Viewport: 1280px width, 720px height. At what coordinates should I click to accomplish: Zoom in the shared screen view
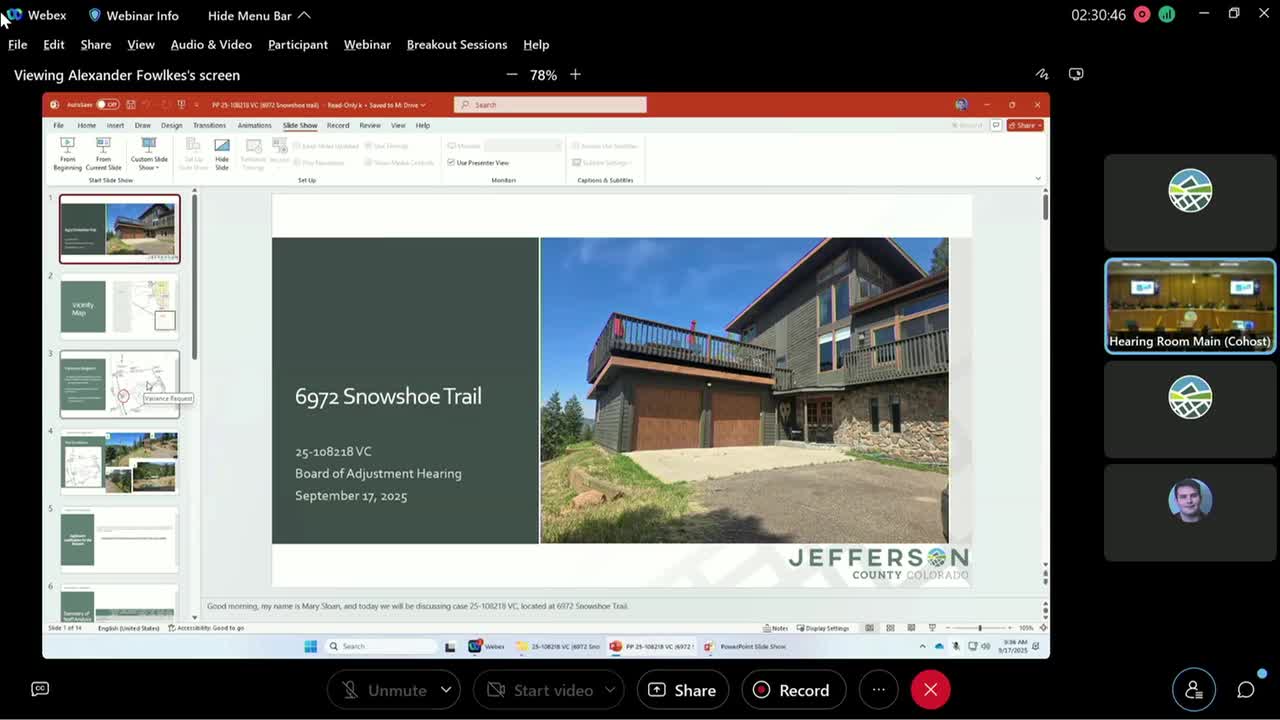[x=575, y=75]
